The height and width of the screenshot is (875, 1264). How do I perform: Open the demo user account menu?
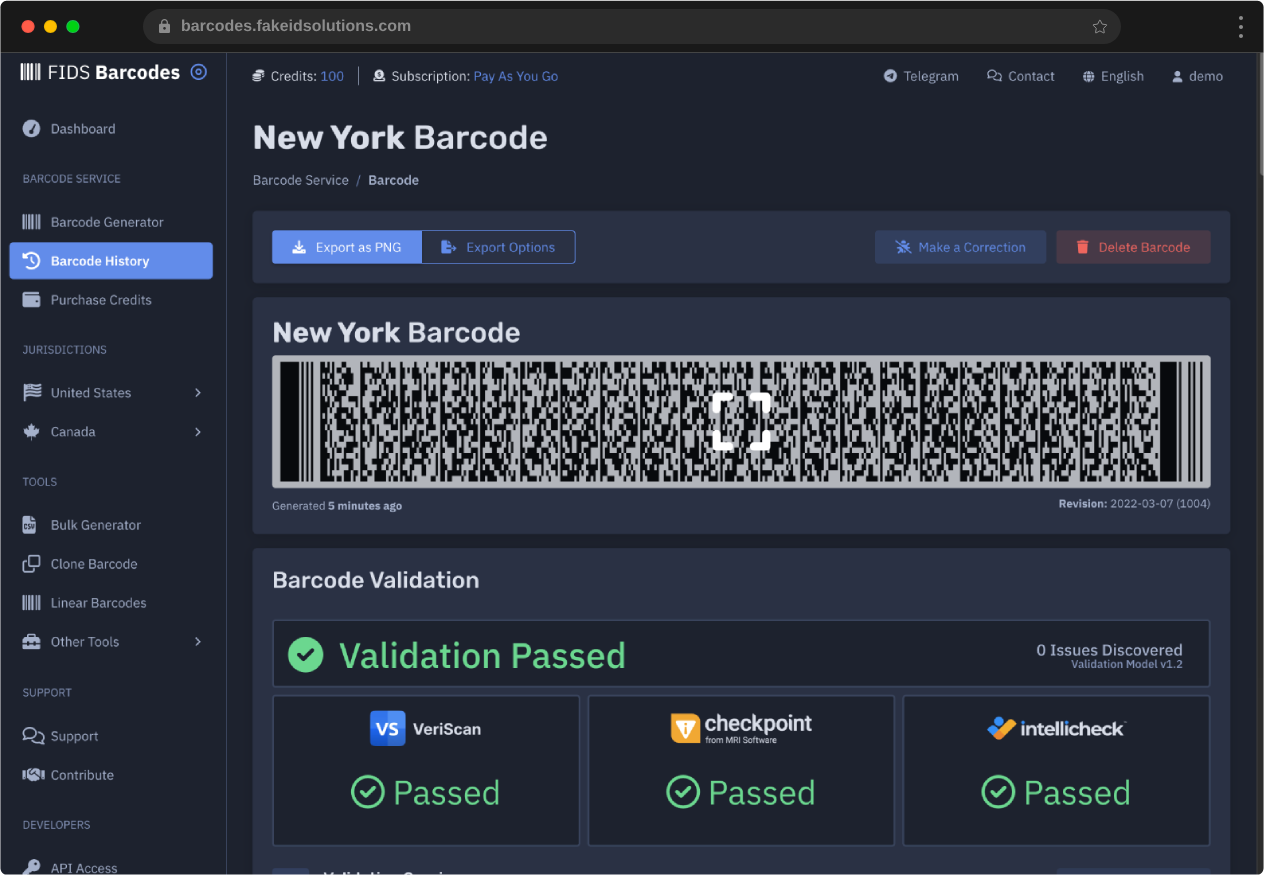(1197, 76)
